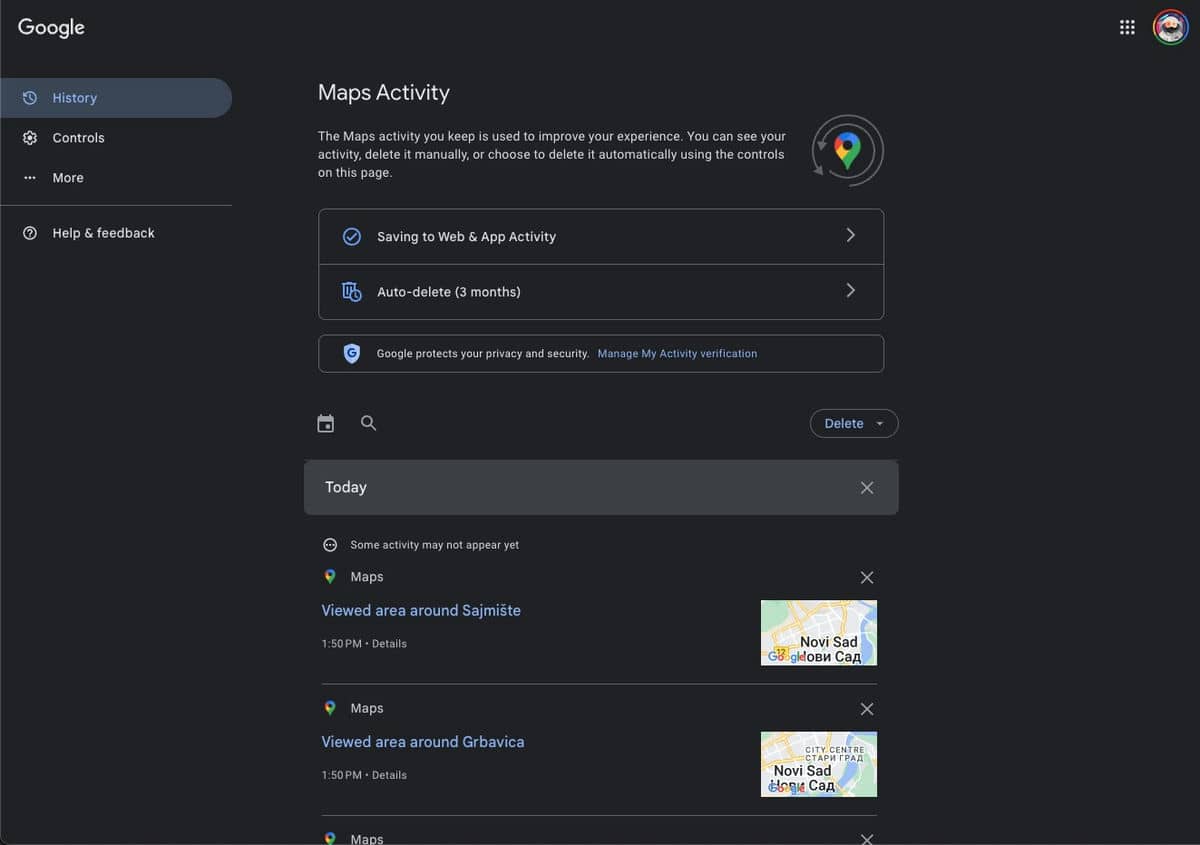This screenshot has width=1200, height=845.
Task: Select History in the sidebar
Action: (x=75, y=98)
